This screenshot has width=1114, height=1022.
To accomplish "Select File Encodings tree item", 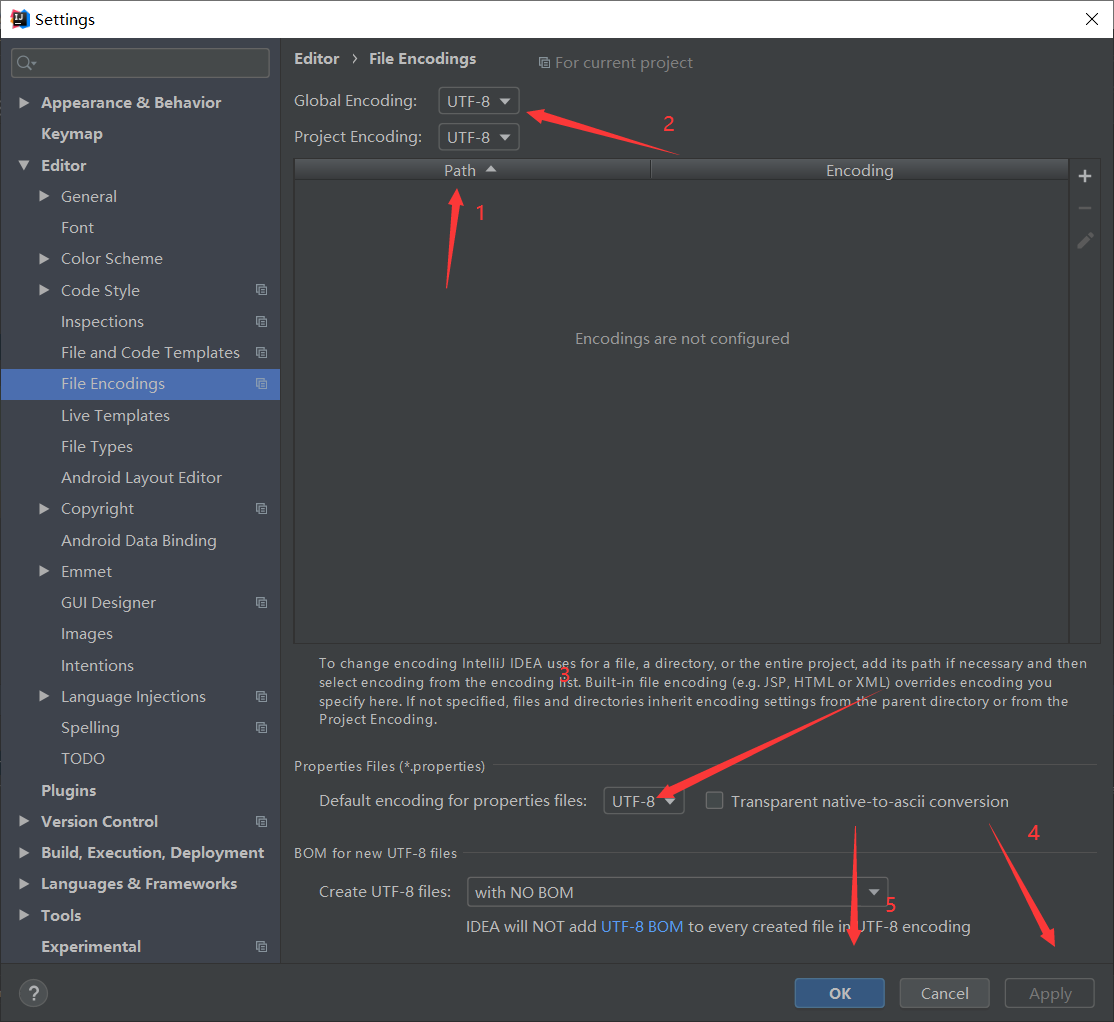I will [140, 384].
